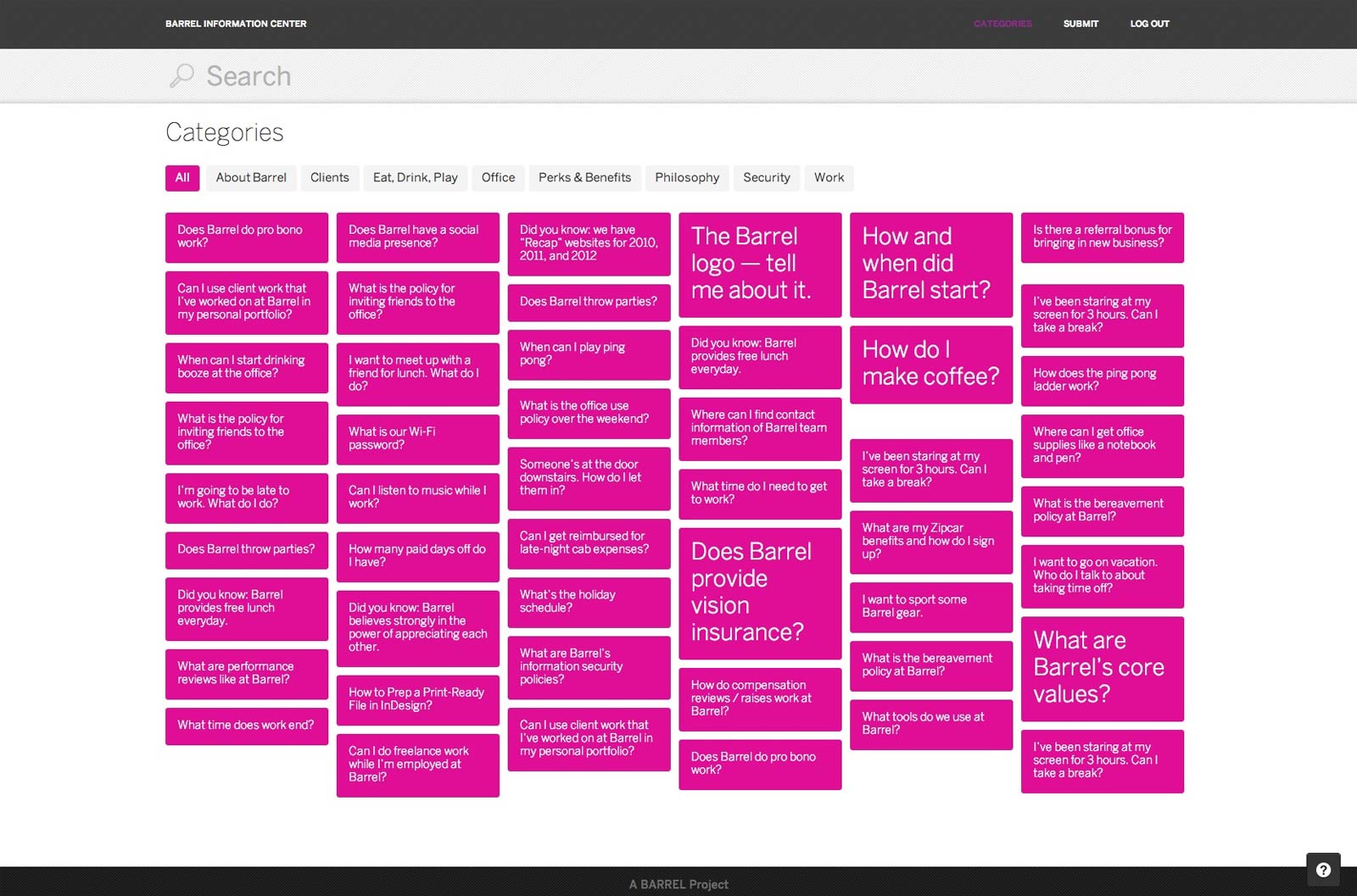
Task: Open 'reimbursed for late-night cab expenses' card
Action: pyautogui.click(x=589, y=543)
